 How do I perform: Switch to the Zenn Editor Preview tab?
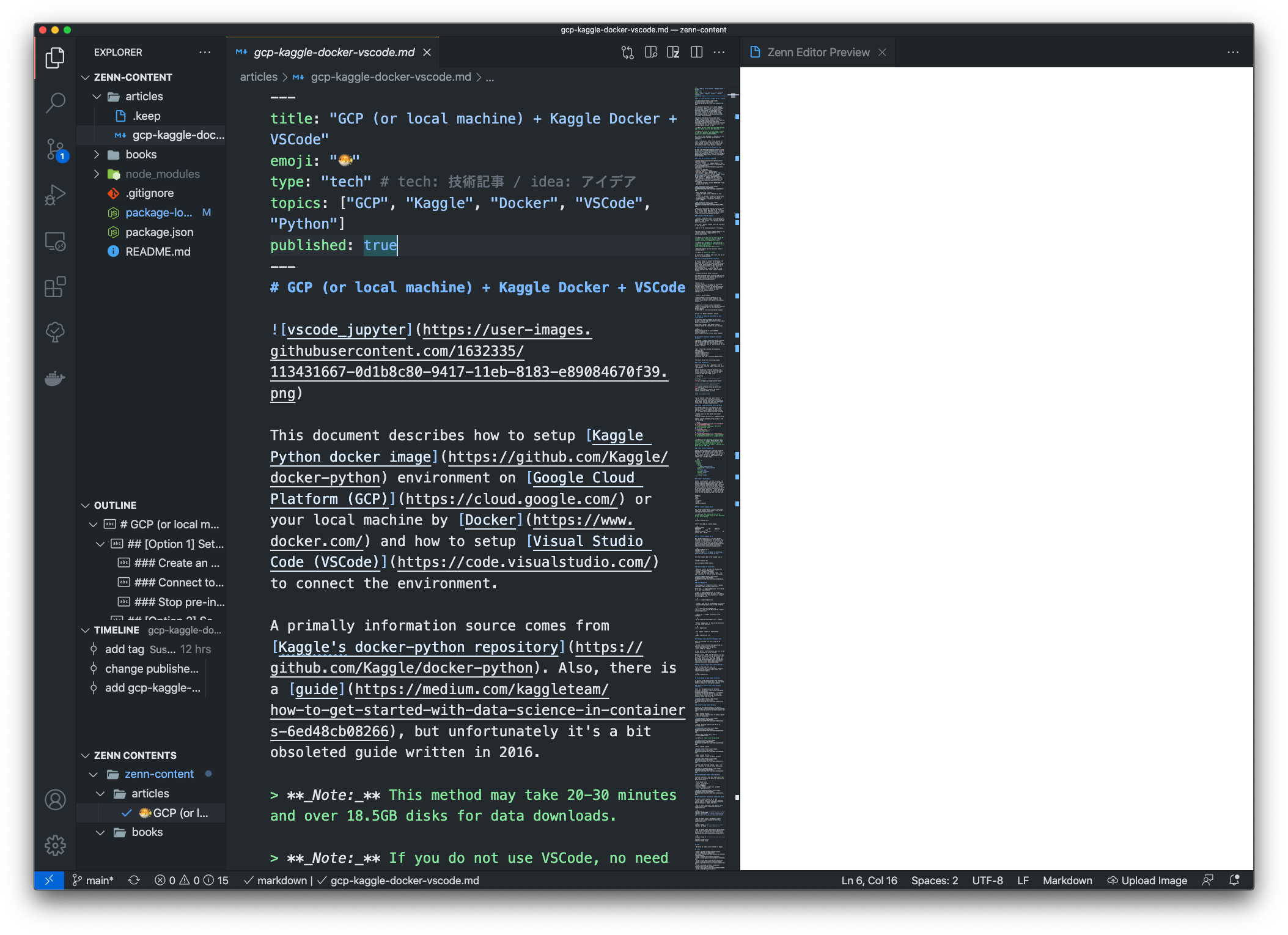pos(817,52)
